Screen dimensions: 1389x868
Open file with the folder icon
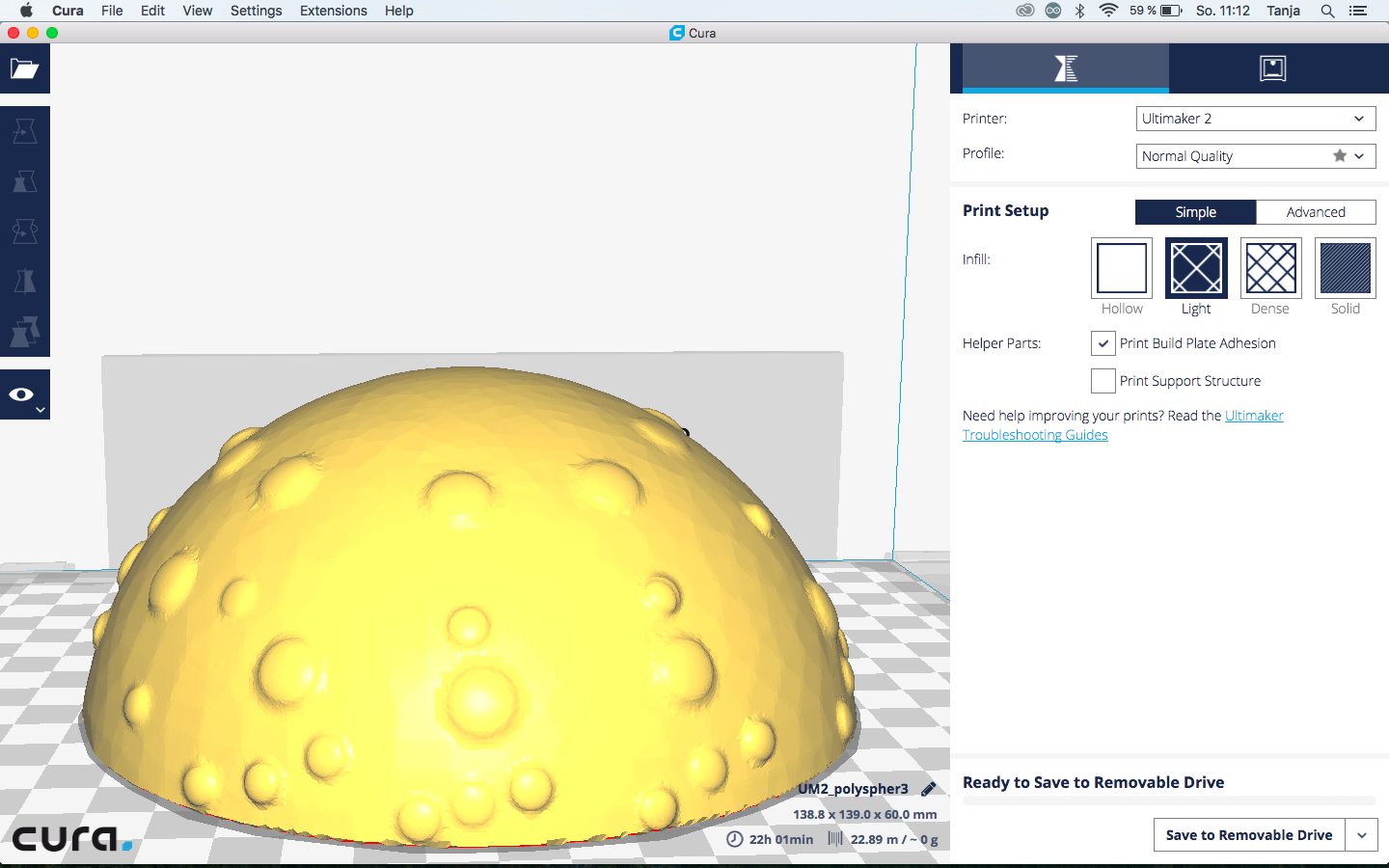pyautogui.click(x=24, y=68)
